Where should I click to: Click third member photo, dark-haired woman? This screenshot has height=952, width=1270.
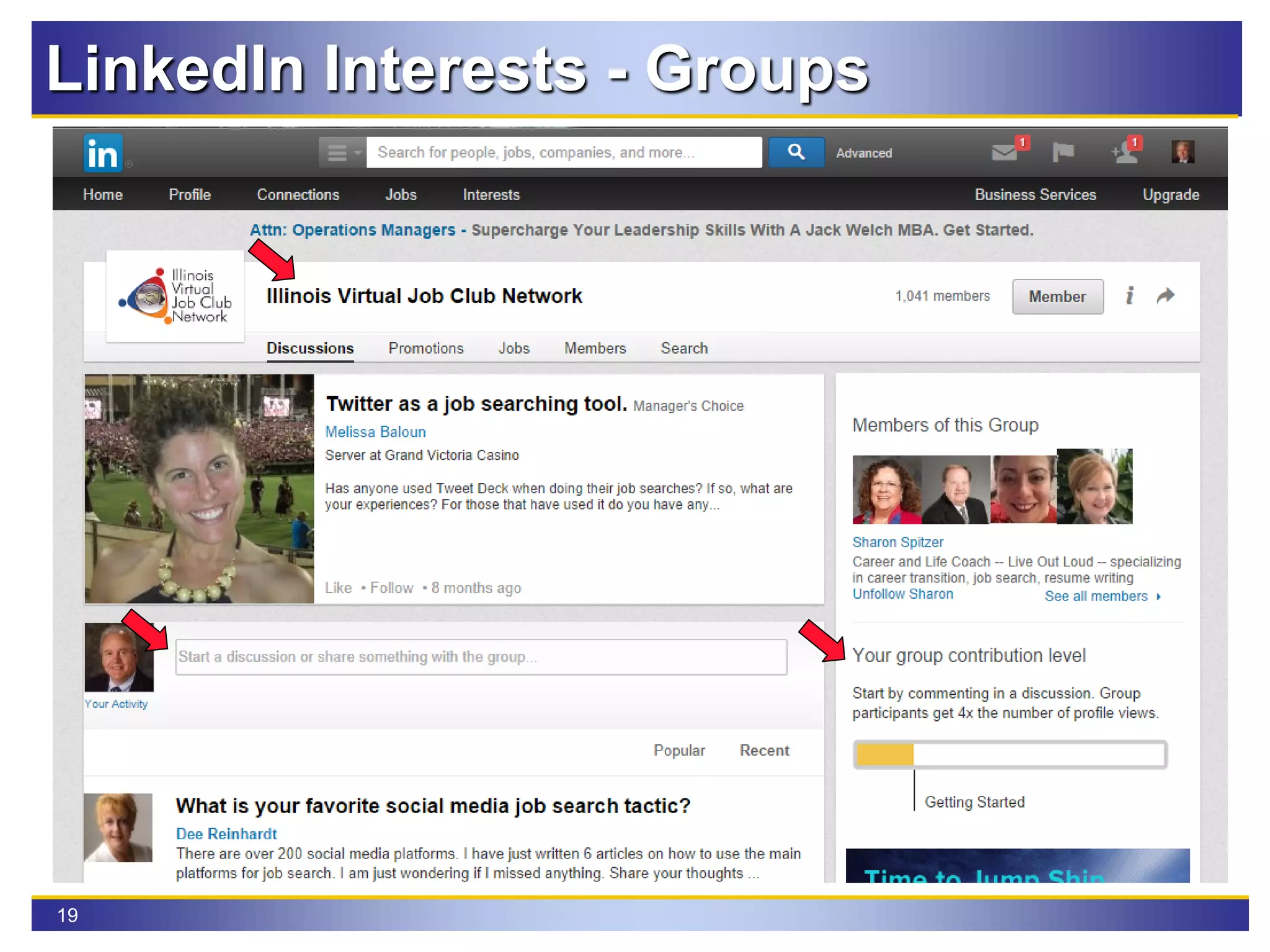tap(1024, 490)
